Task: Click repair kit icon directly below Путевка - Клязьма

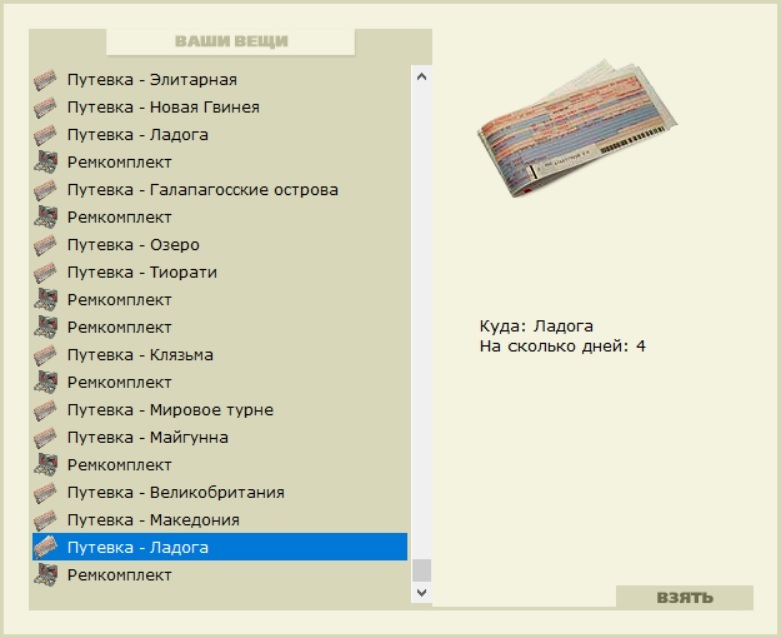Action: [x=45, y=383]
